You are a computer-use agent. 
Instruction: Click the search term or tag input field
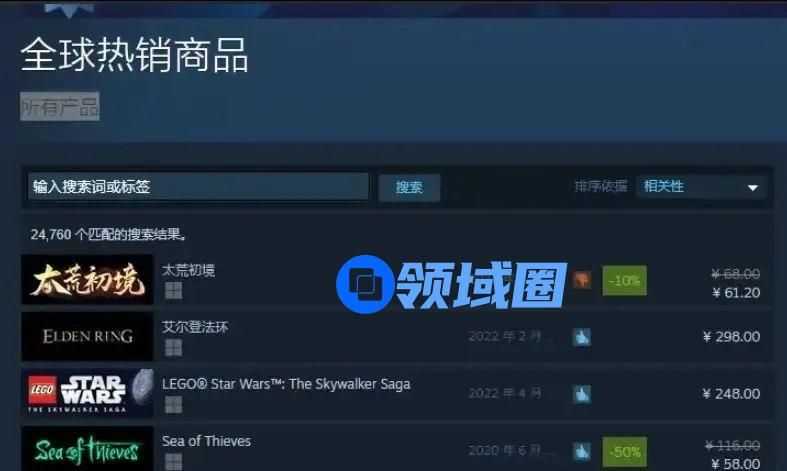pyautogui.click(x=198, y=187)
